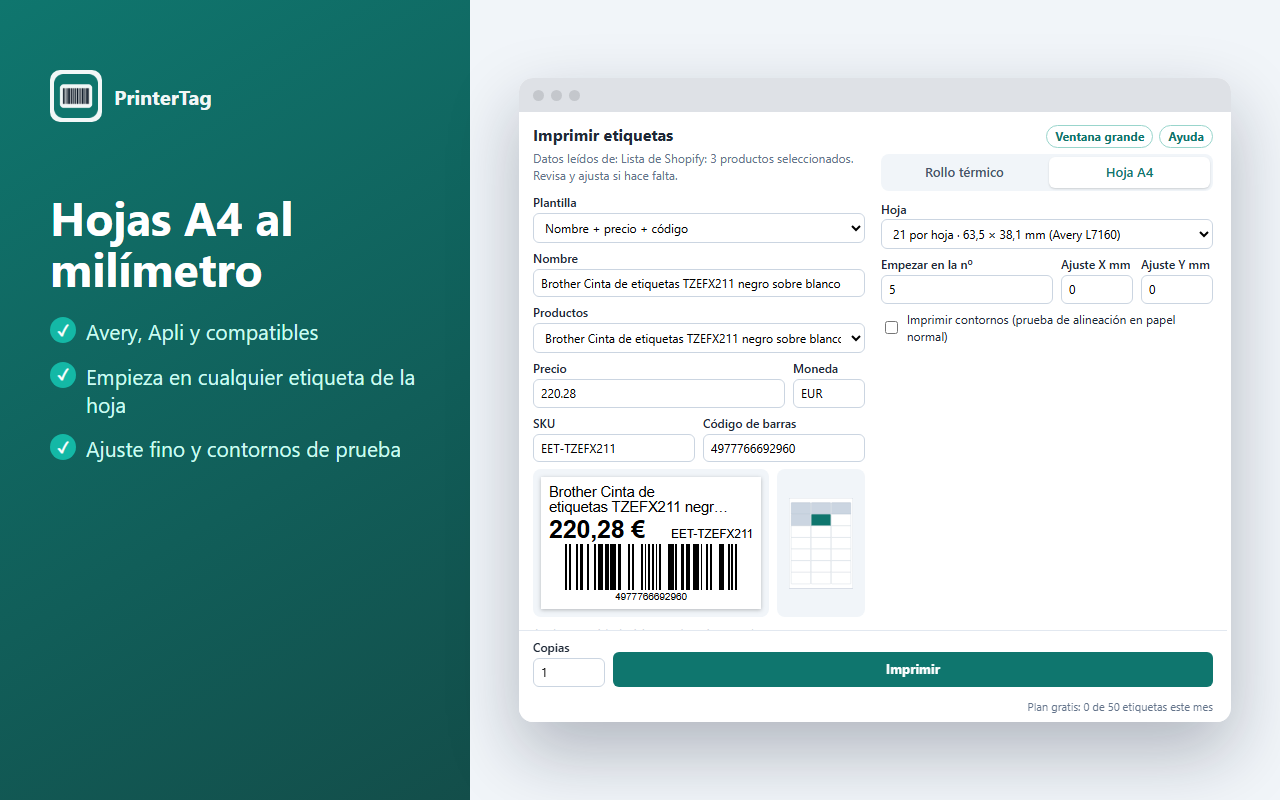The height and width of the screenshot is (800, 1280).
Task: Click the PrinterTag brand name text
Action: click(x=163, y=98)
